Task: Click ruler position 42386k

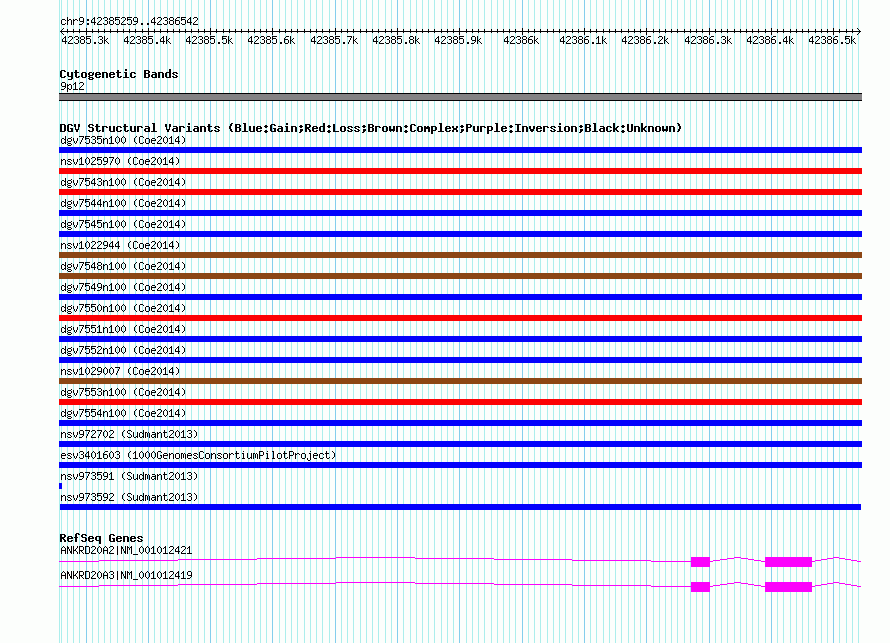Action: coord(521,40)
